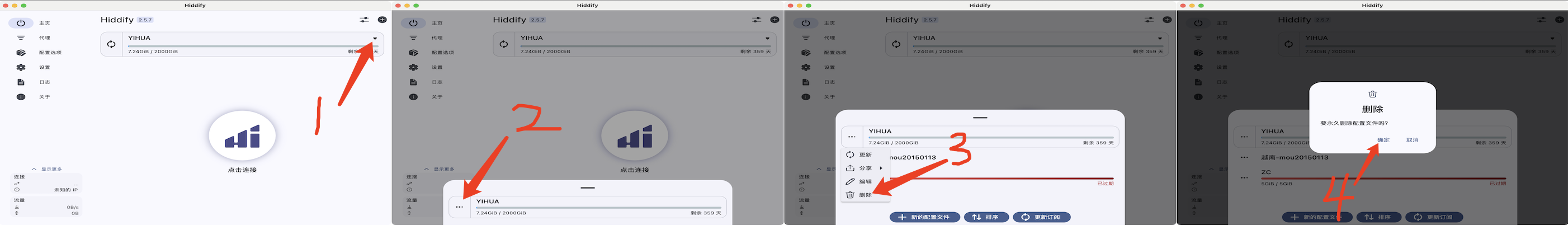Open the 主页 power icon in first window sidebar
1568x225 pixels.
tap(21, 23)
